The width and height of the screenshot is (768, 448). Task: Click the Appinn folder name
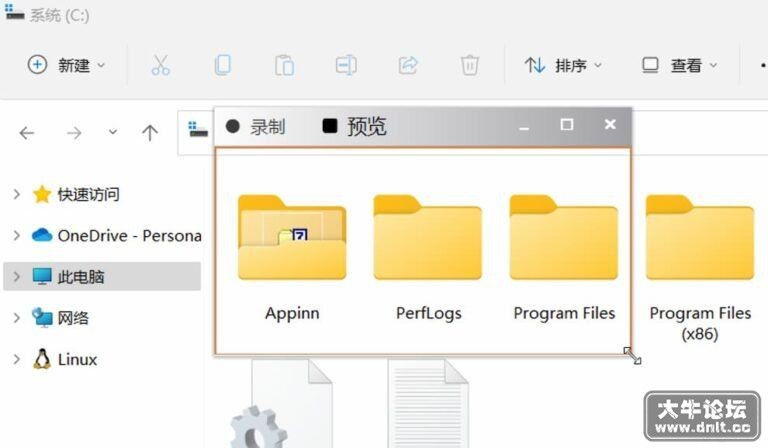292,313
